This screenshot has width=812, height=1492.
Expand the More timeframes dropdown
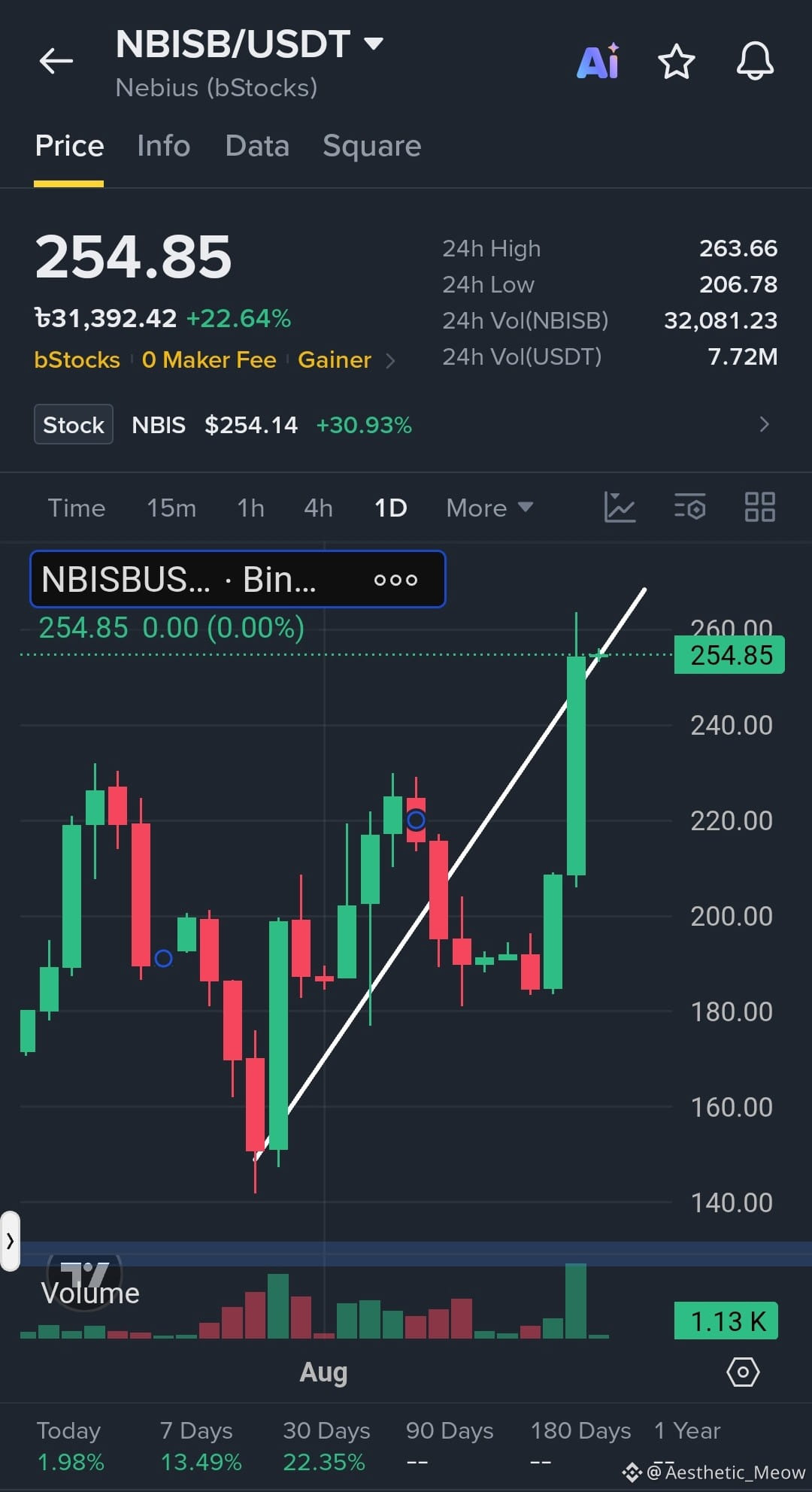click(489, 508)
